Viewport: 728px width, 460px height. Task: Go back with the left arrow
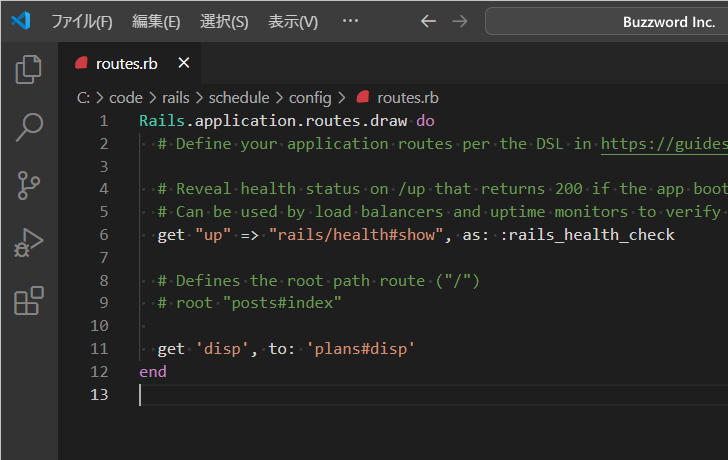tap(428, 21)
